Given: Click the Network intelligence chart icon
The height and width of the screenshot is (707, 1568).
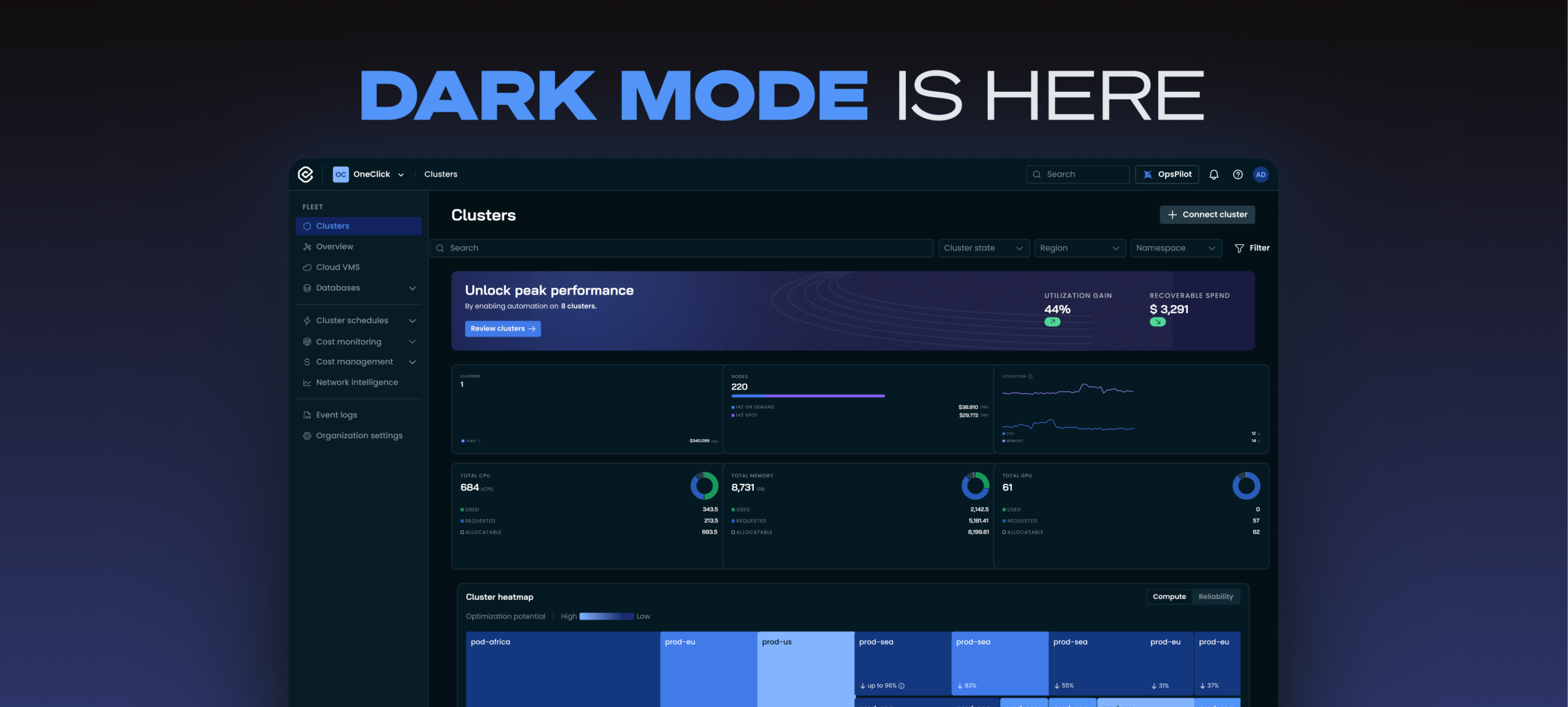Looking at the screenshot, I should pos(307,383).
